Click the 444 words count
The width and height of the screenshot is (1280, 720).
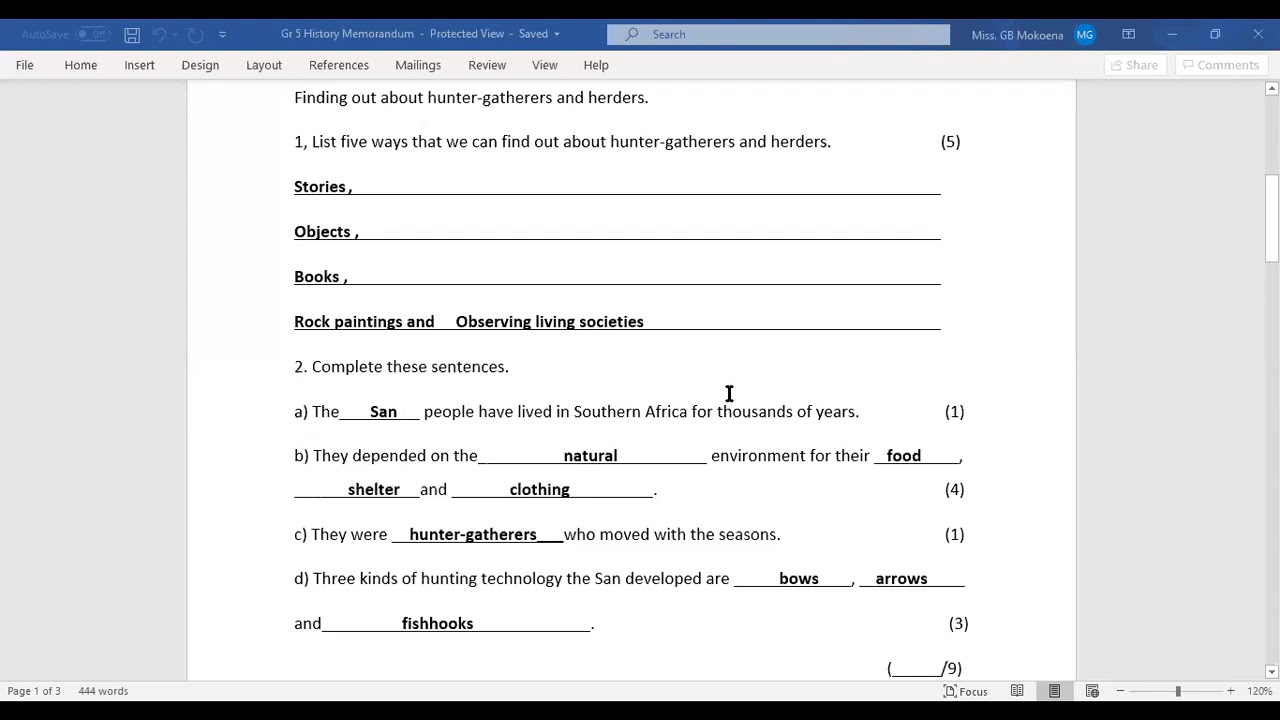(103, 691)
